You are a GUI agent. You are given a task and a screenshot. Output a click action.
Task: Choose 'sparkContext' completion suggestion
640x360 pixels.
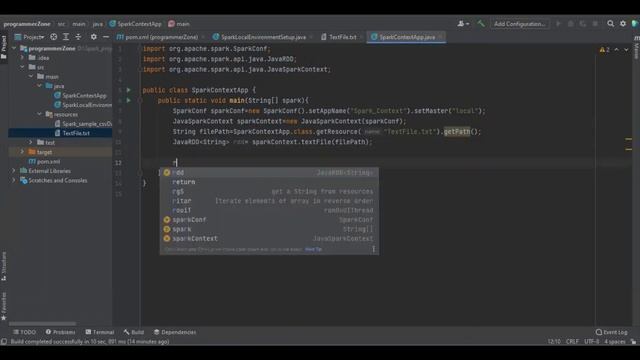pyautogui.click(x=269, y=239)
